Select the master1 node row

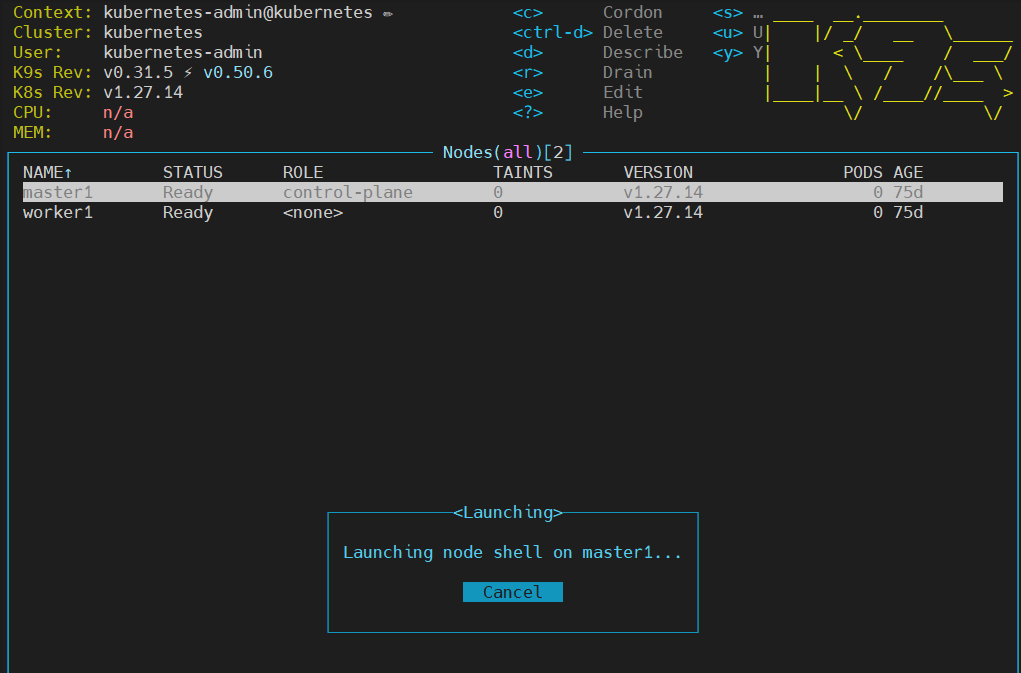coord(58,192)
